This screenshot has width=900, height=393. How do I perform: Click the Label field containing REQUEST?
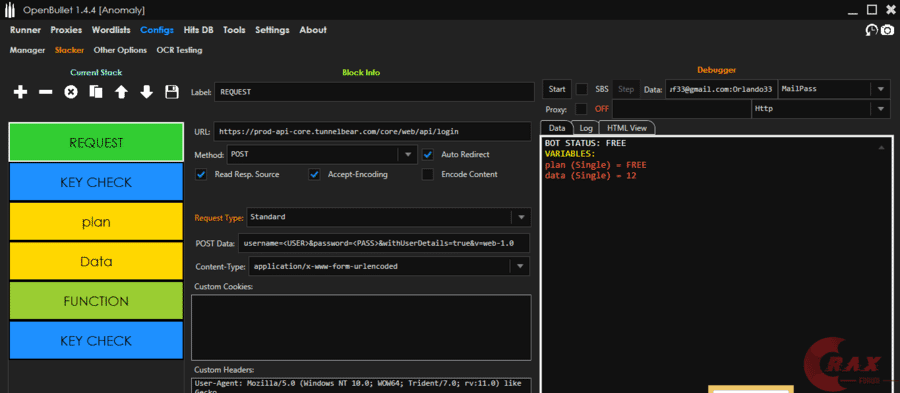tap(374, 92)
